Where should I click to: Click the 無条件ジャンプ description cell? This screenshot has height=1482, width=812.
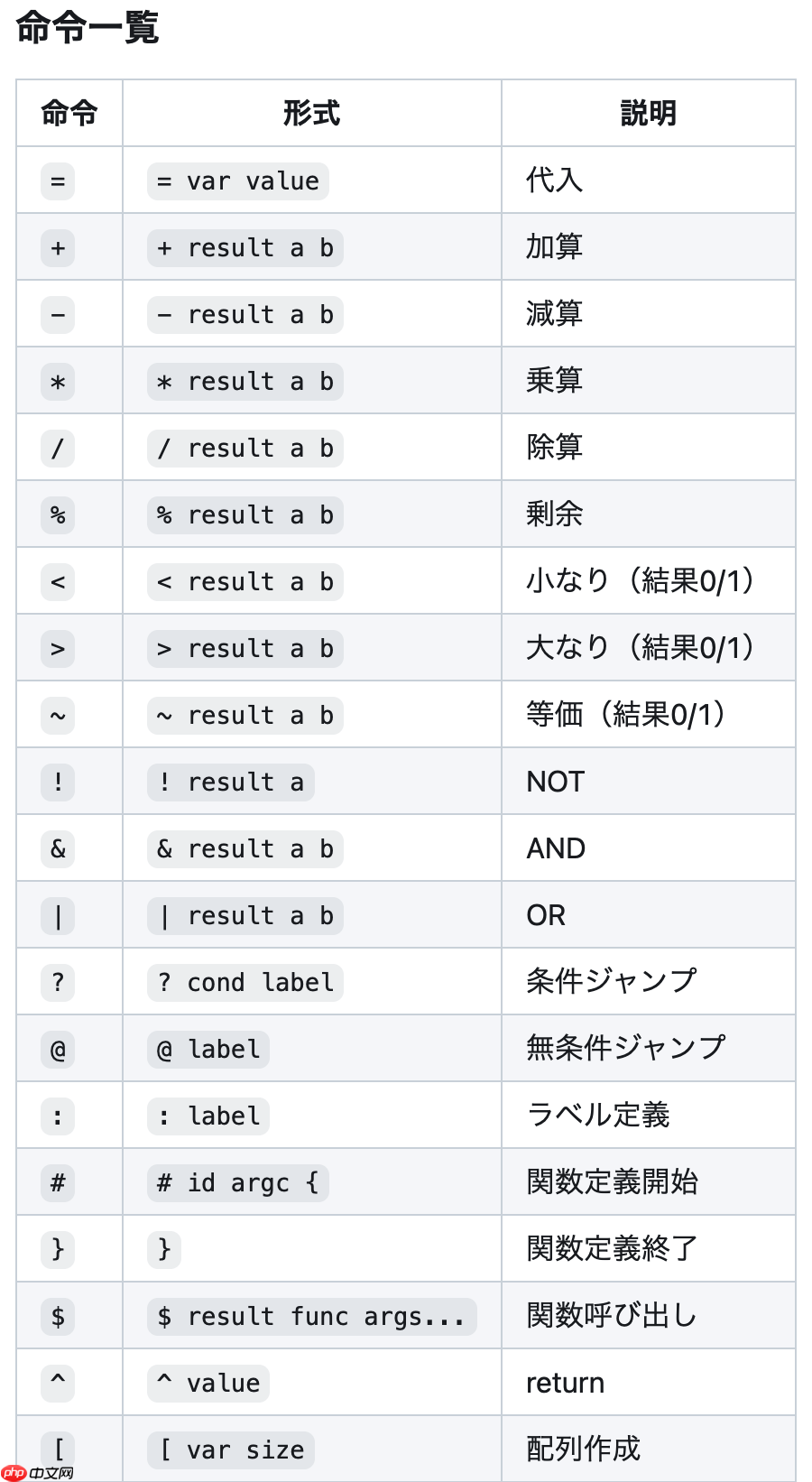click(625, 1048)
